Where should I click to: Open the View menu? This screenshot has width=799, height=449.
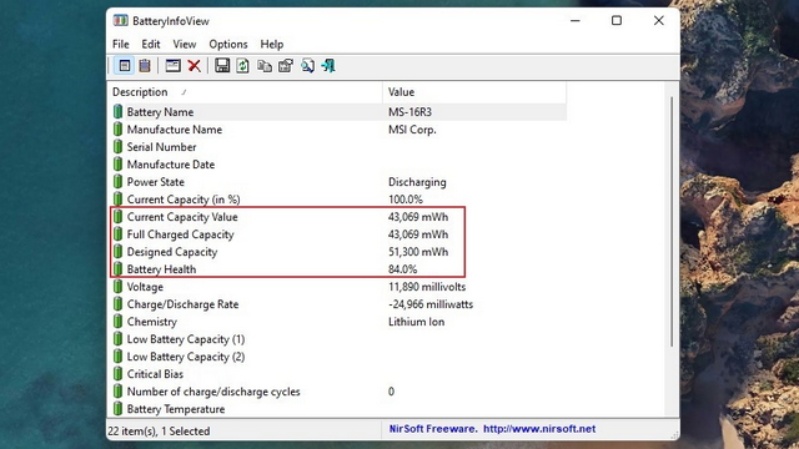184,44
